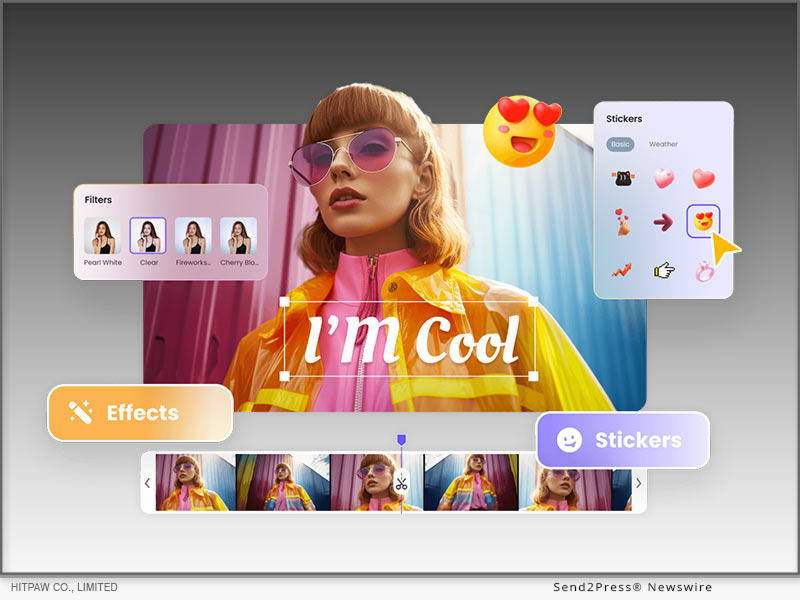Click the scissors split icon on timeline
The width and height of the screenshot is (800, 600).
click(401, 483)
